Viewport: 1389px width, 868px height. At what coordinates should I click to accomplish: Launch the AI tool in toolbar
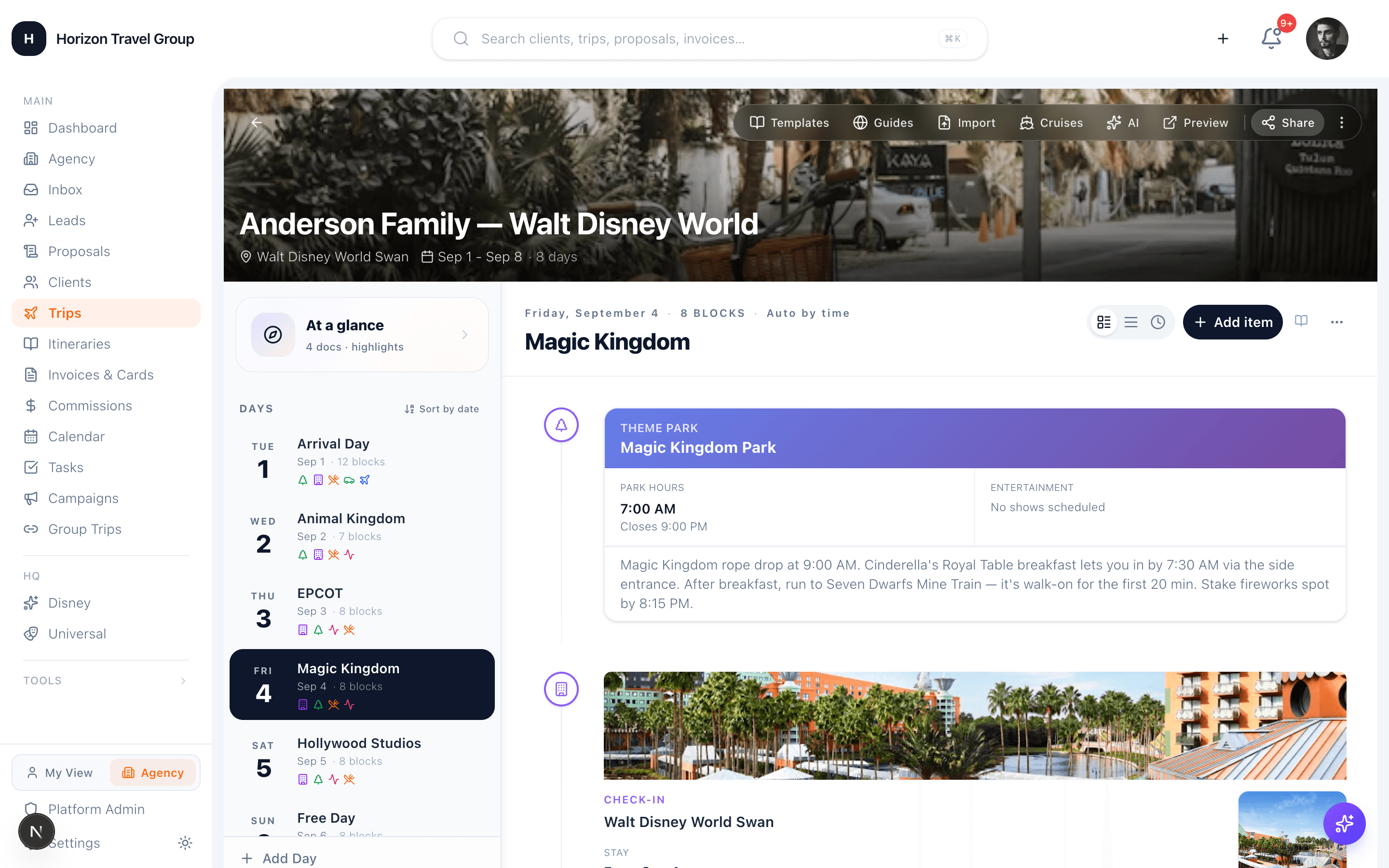pyautogui.click(x=1123, y=123)
